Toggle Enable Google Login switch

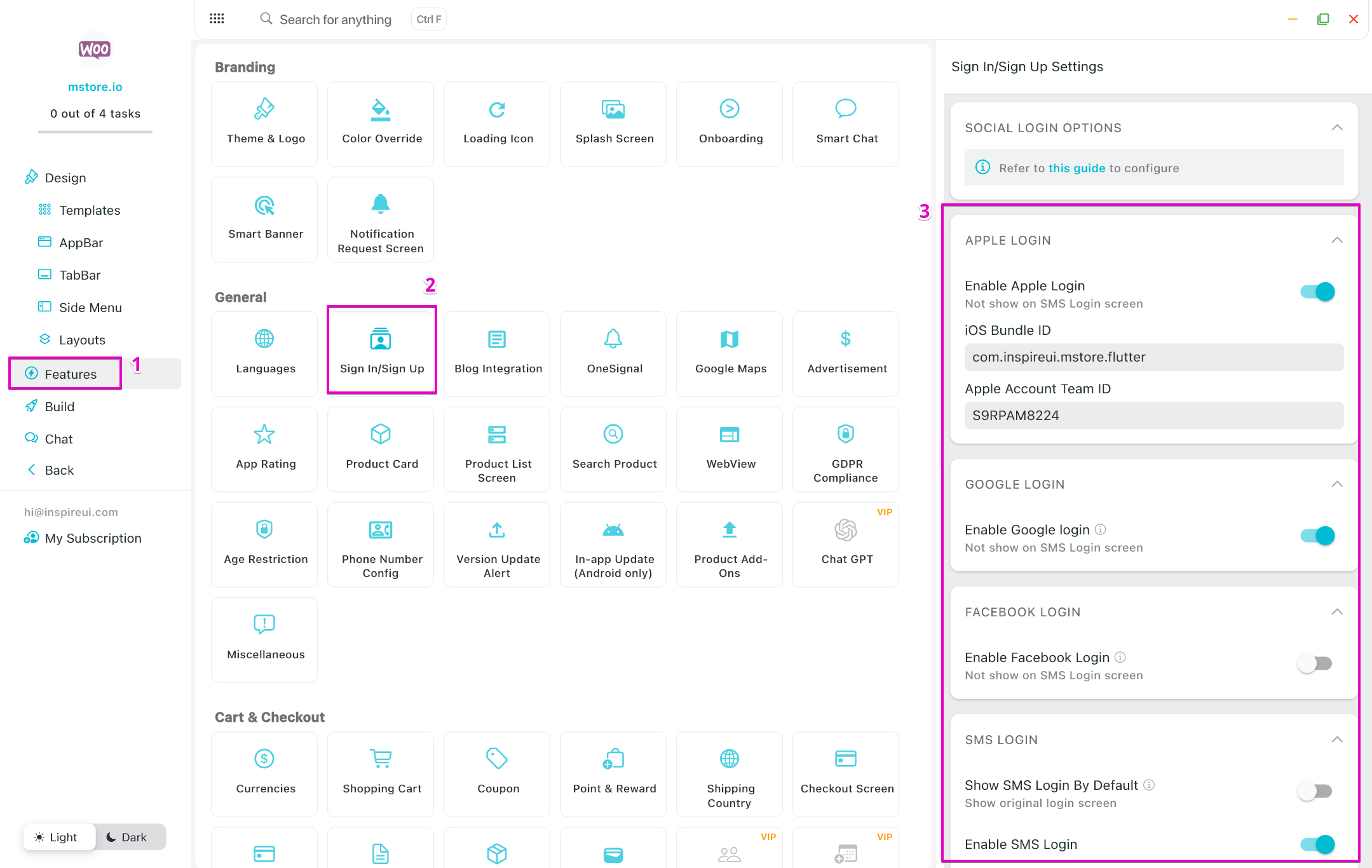pos(1318,536)
